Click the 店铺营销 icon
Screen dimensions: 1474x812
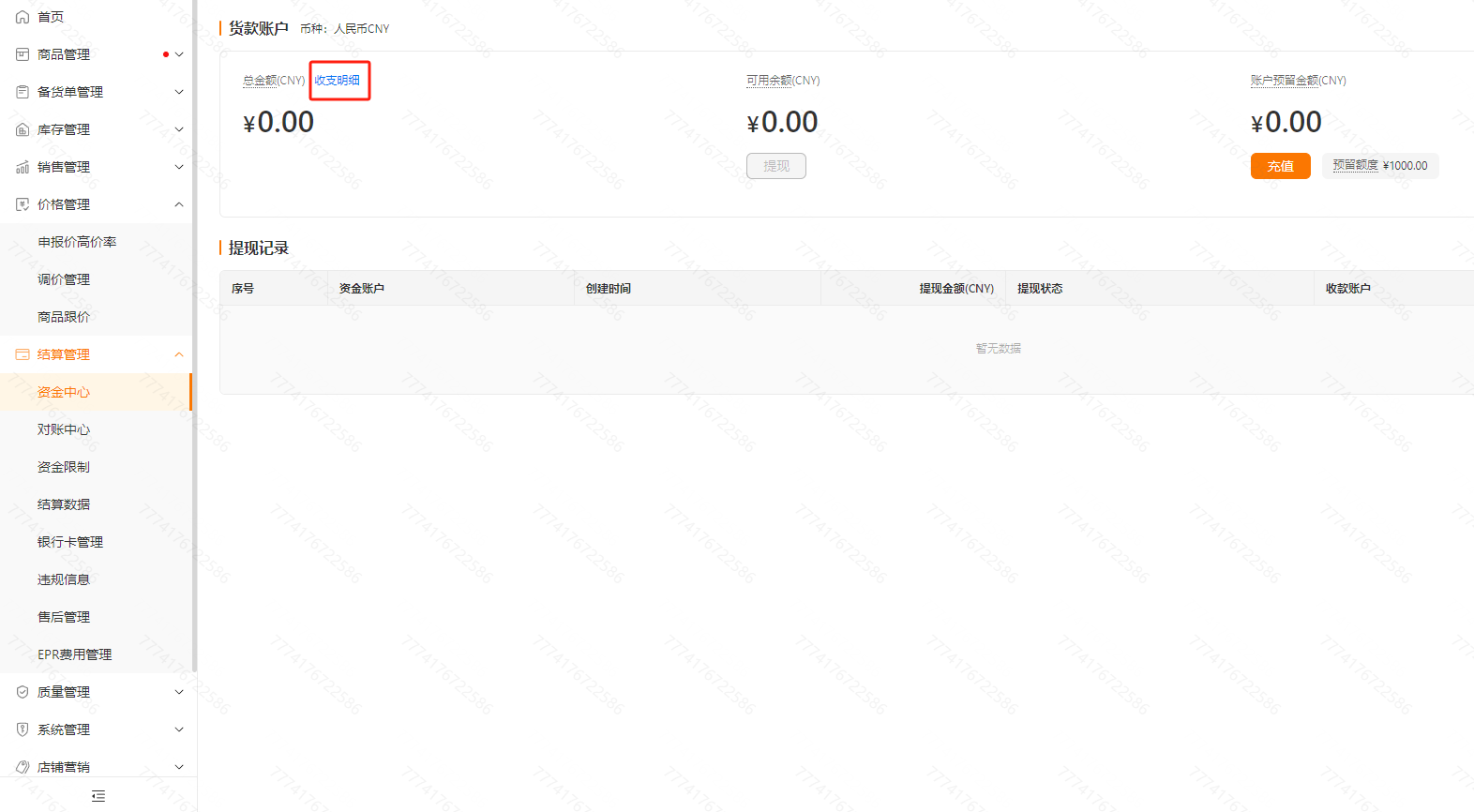(23, 767)
